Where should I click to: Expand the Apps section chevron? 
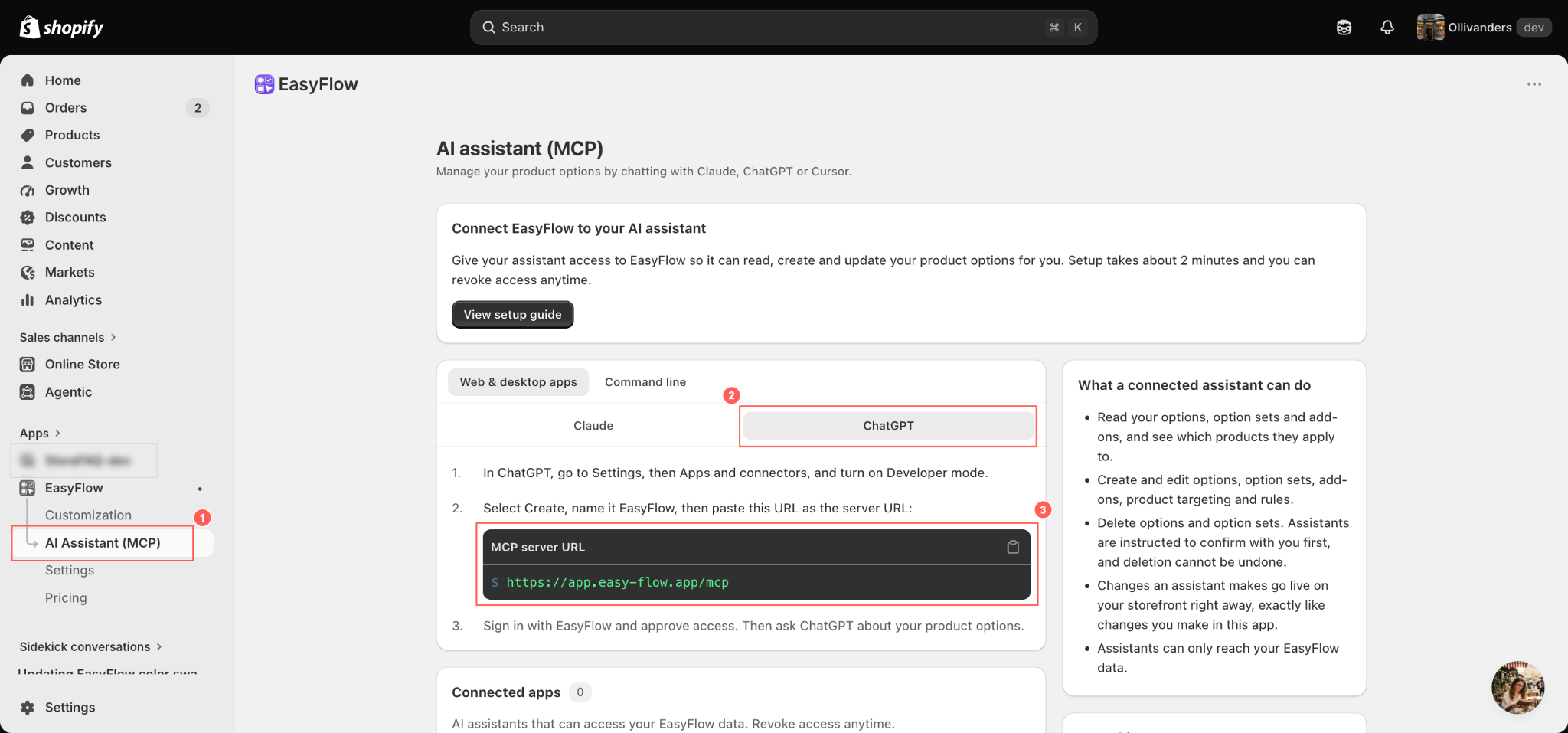(x=57, y=433)
